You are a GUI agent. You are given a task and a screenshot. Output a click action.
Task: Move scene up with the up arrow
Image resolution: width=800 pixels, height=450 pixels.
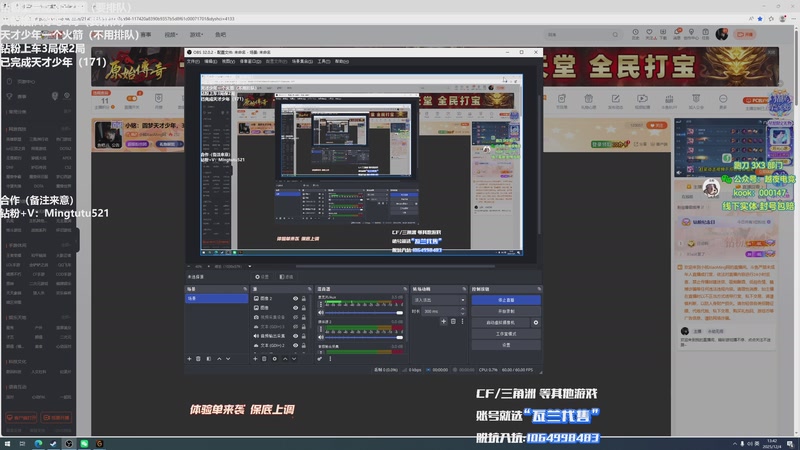point(219,359)
